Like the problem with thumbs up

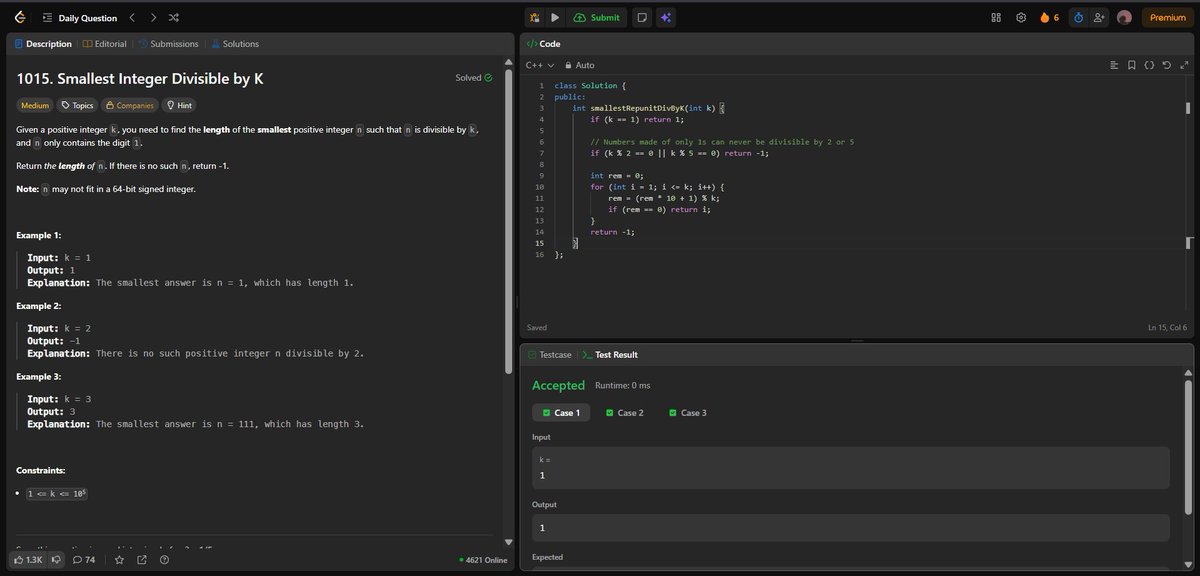[x=27, y=560]
